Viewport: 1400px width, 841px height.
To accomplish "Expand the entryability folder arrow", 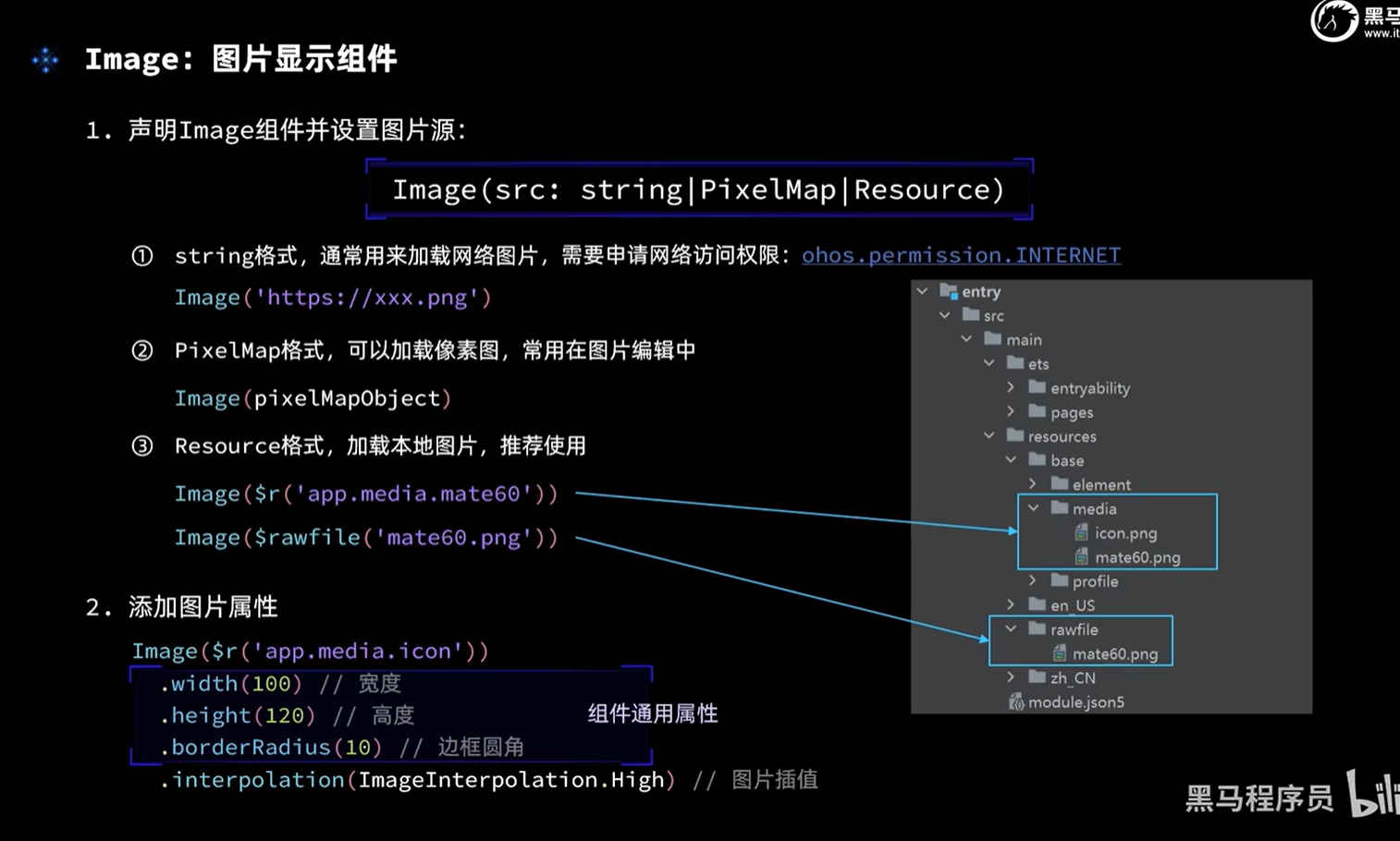I will tap(1011, 387).
